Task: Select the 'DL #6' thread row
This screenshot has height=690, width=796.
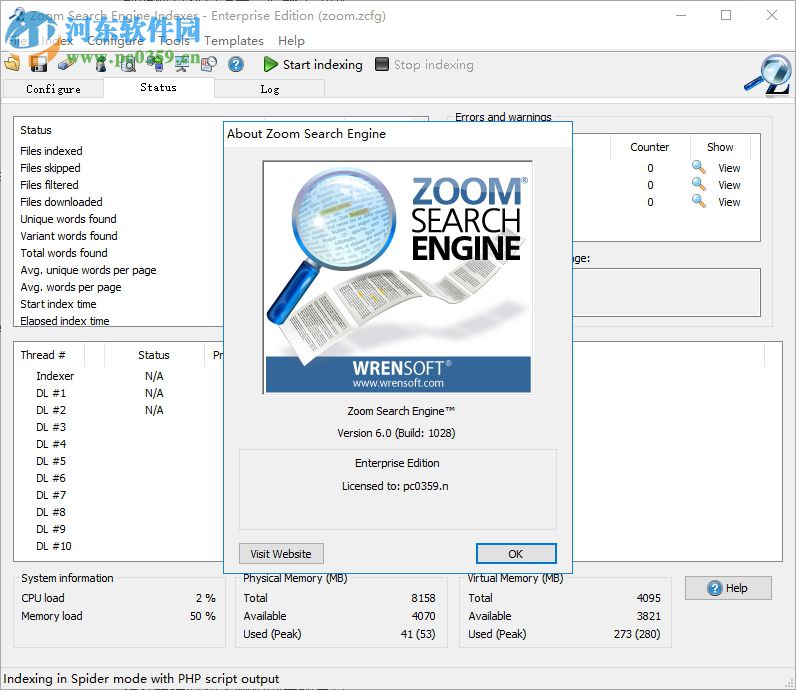Action: click(x=51, y=478)
